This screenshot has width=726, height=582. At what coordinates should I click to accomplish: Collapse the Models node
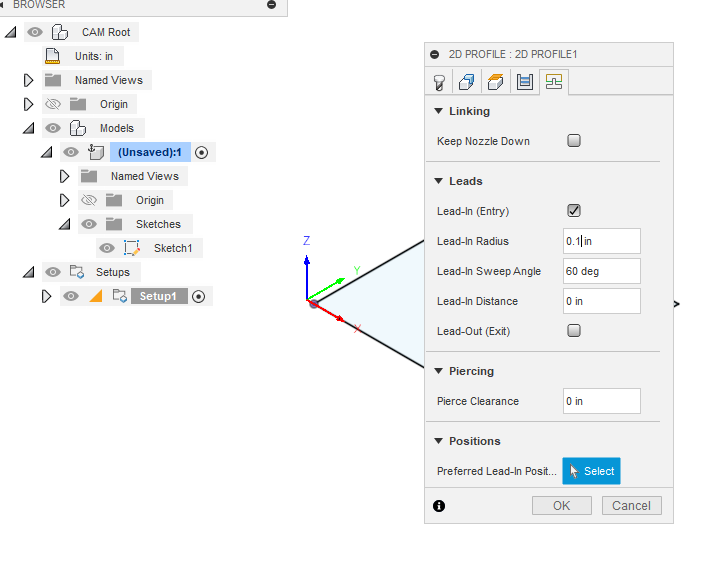tap(29, 128)
